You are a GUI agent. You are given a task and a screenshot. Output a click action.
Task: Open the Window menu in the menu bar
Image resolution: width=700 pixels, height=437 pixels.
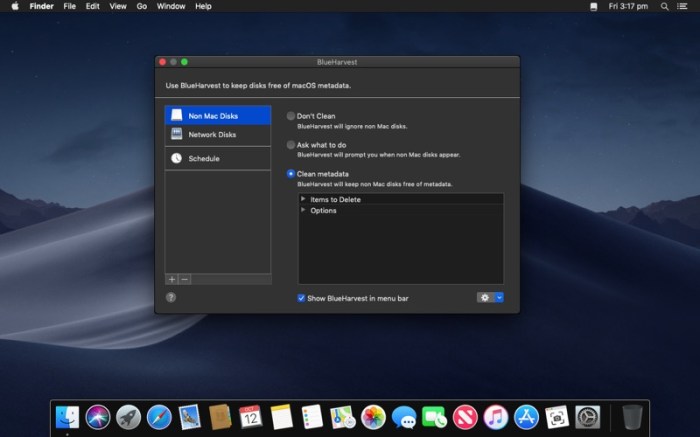point(171,6)
